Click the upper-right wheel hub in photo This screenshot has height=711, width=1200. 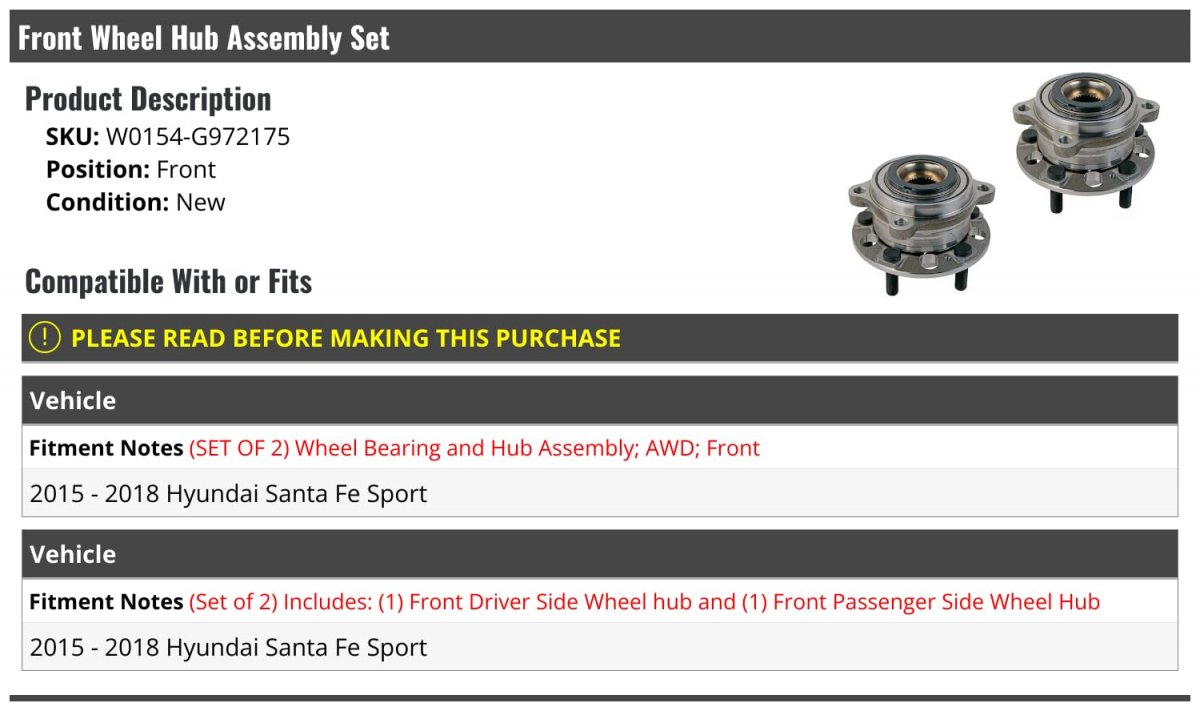pyautogui.click(x=1083, y=140)
